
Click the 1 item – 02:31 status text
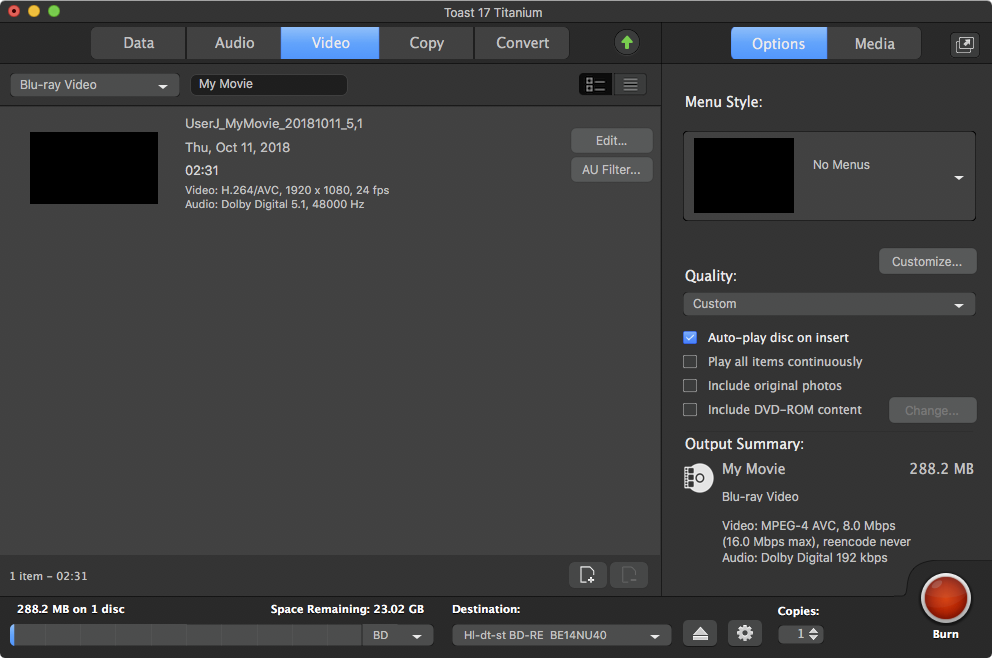click(48, 576)
